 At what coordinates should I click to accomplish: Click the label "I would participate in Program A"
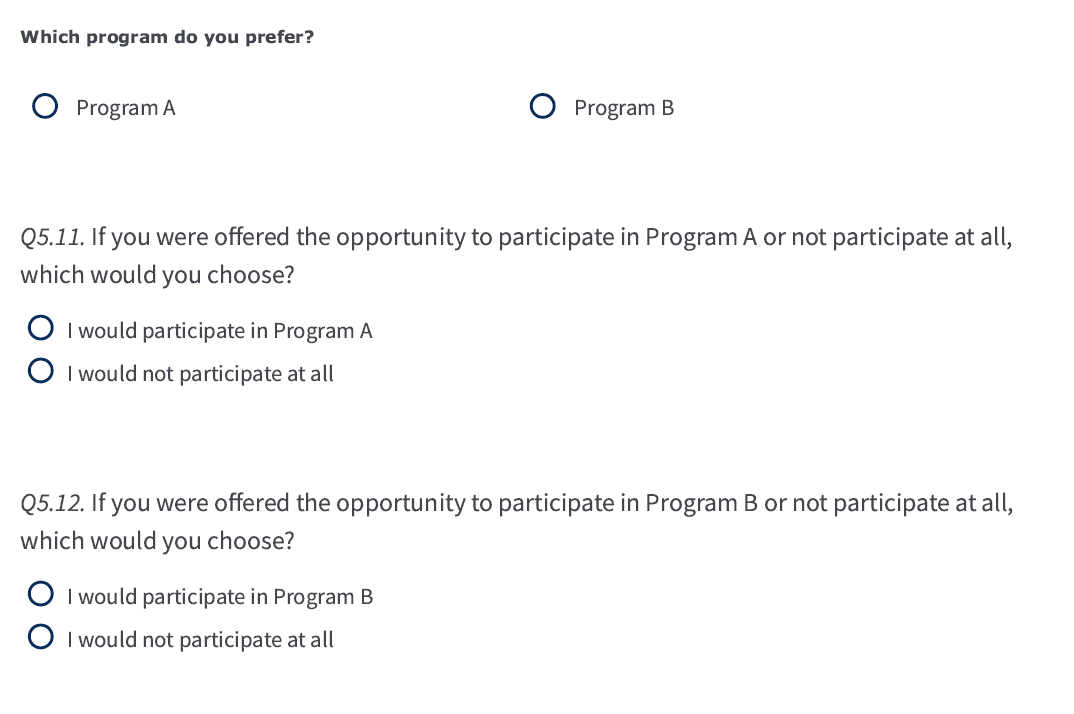(x=220, y=330)
